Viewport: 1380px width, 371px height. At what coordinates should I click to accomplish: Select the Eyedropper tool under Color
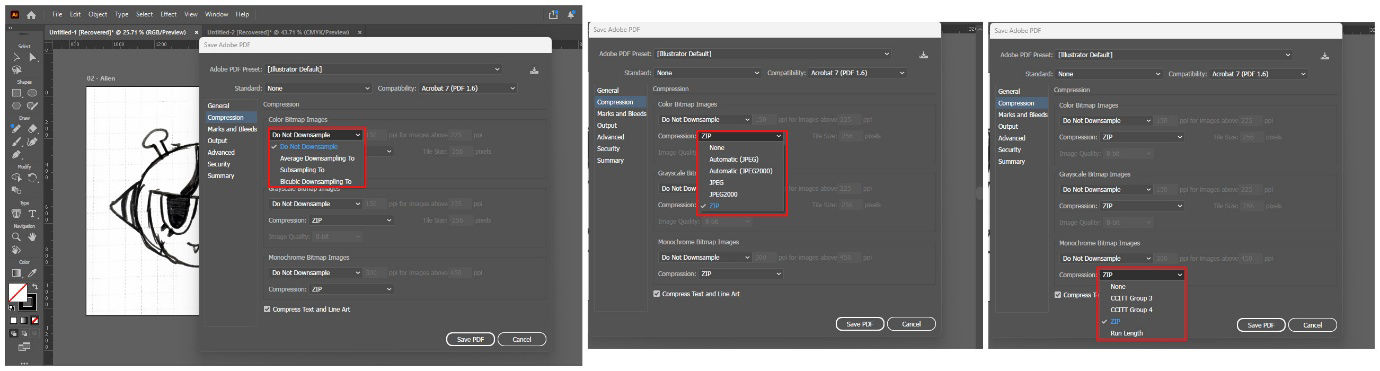coord(32,272)
